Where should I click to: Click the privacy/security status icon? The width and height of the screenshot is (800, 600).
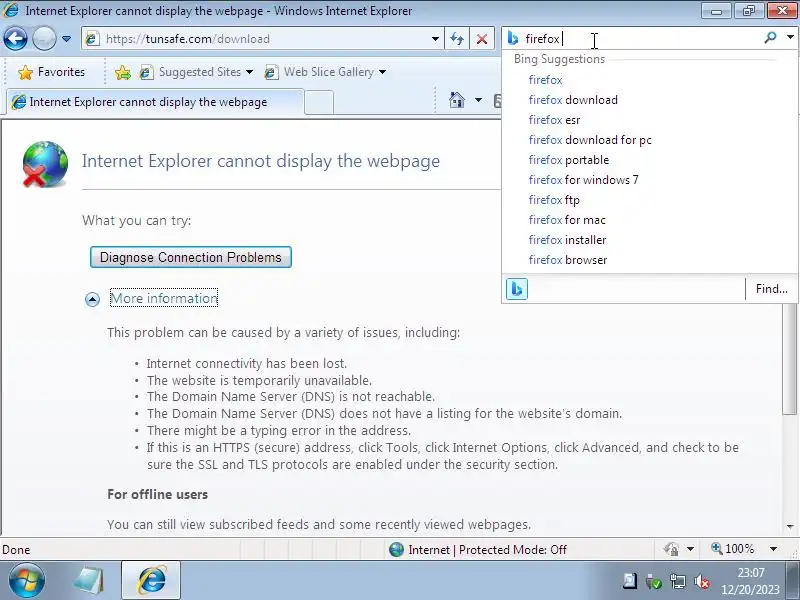[671, 549]
